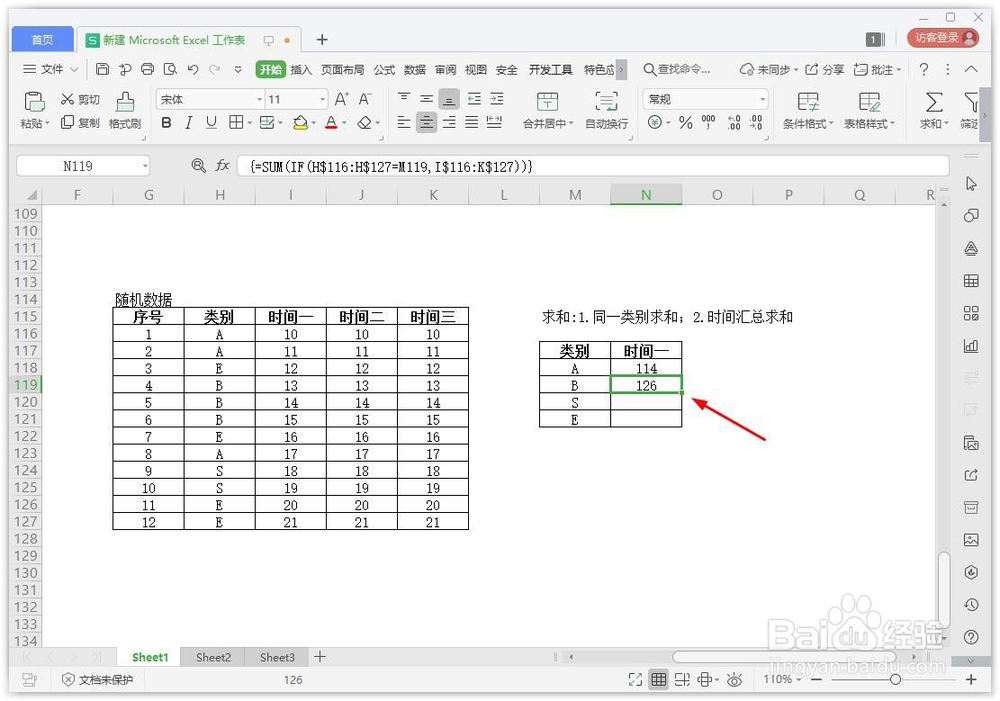The width and height of the screenshot is (1000, 701).
Task: Click the zoom magnifier icon by formula bar
Action: (198, 166)
